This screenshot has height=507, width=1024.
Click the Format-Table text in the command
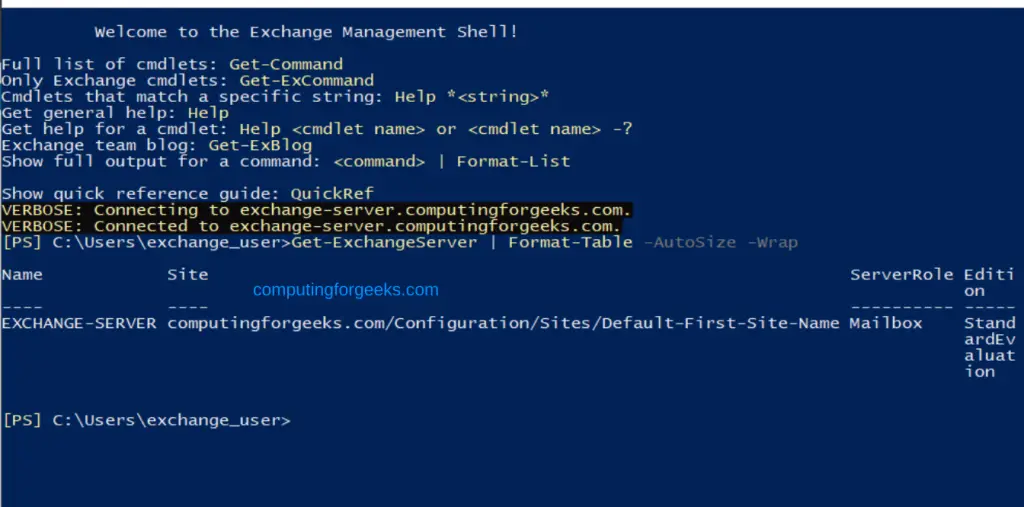click(570, 242)
